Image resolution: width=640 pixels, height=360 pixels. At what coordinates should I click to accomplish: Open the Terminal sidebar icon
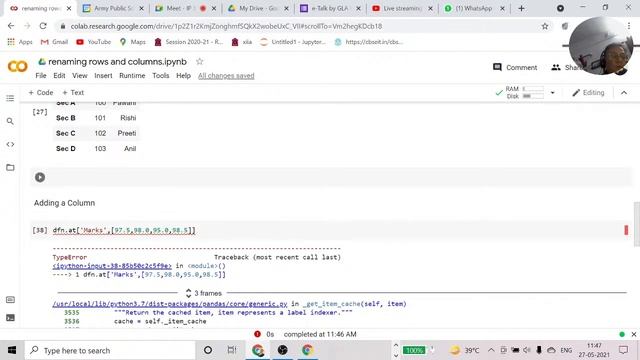point(10,318)
